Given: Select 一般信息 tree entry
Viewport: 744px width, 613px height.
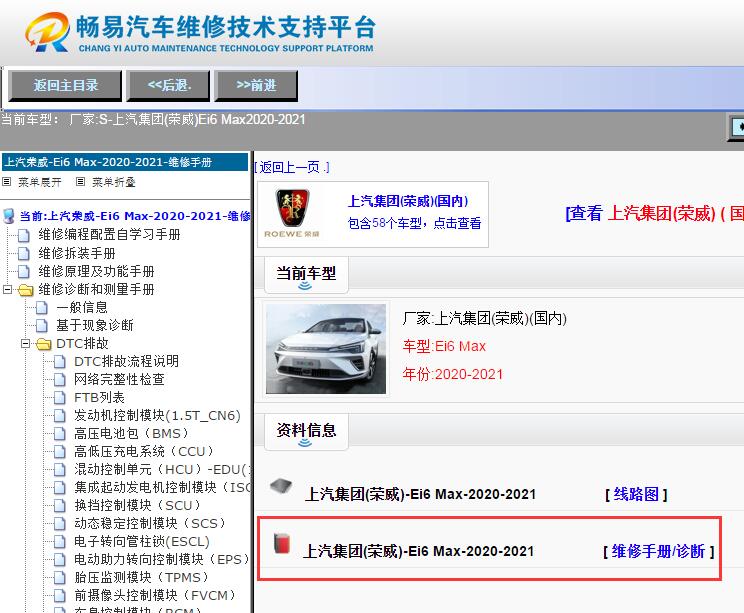Looking at the screenshot, I should 82,307.
